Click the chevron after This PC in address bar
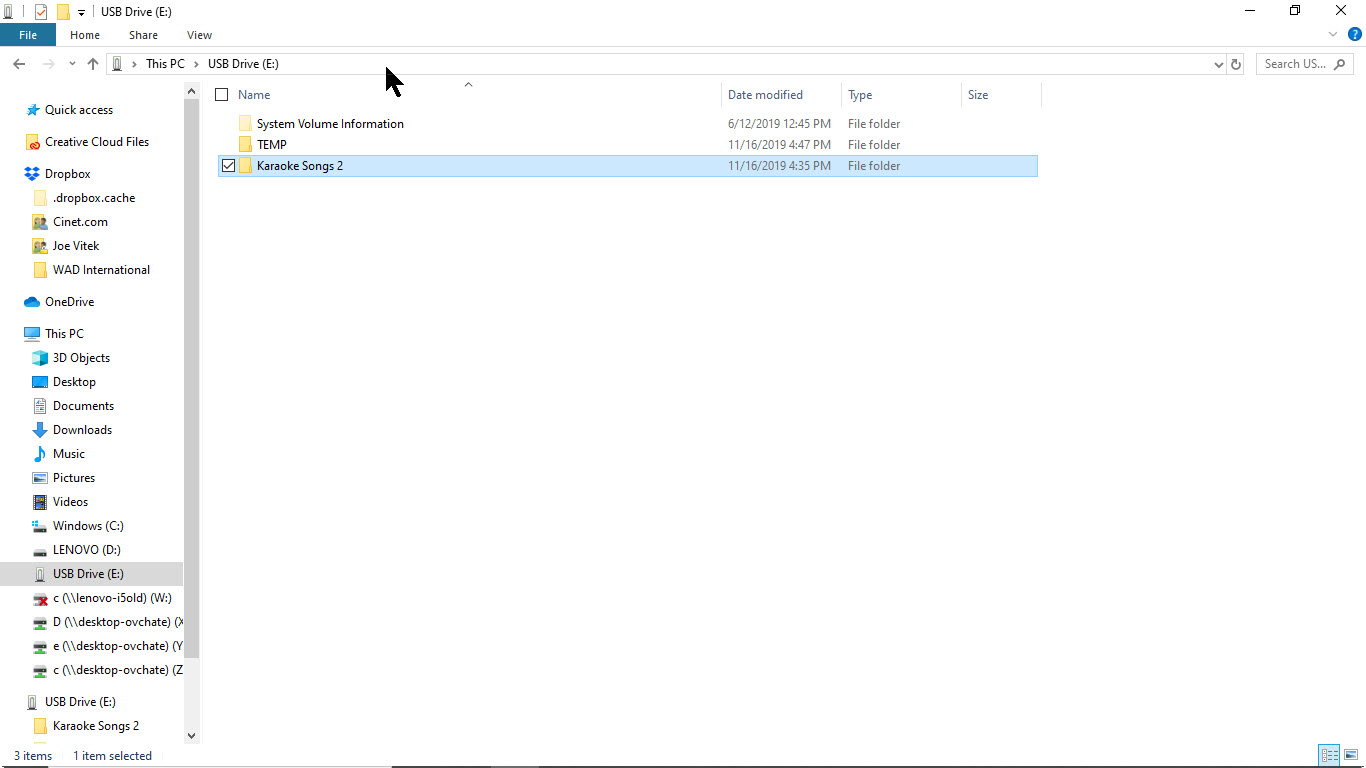 196,64
